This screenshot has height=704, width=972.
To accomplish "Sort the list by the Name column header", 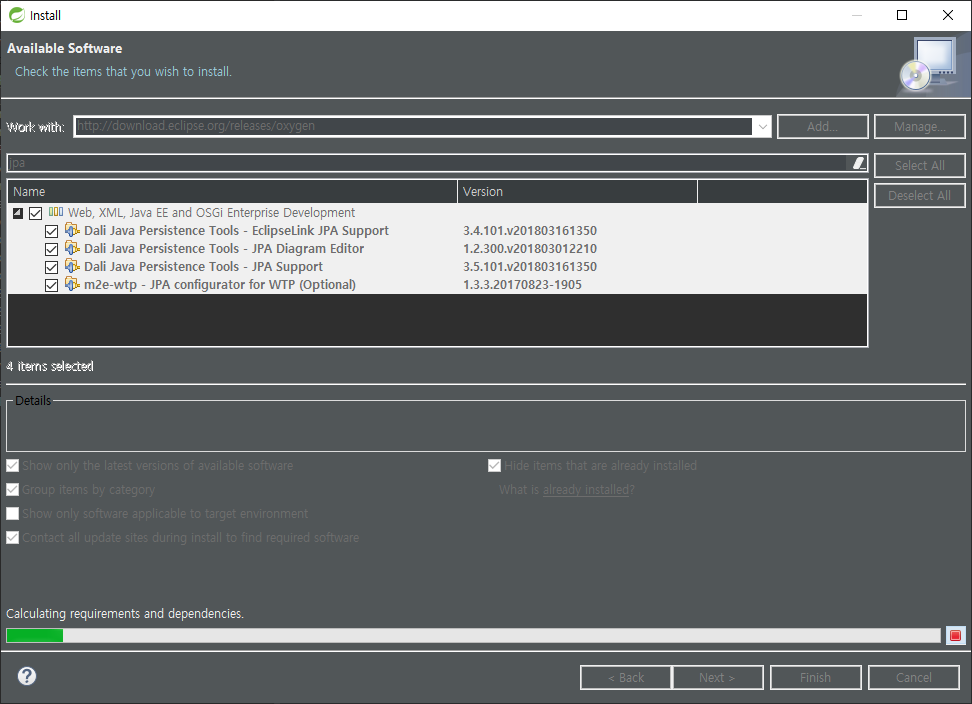I will tap(232, 191).
